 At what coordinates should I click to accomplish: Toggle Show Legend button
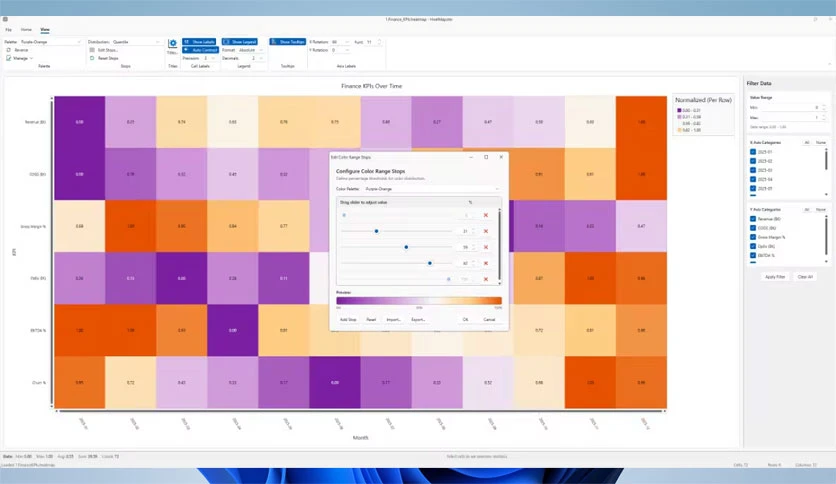click(240, 42)
